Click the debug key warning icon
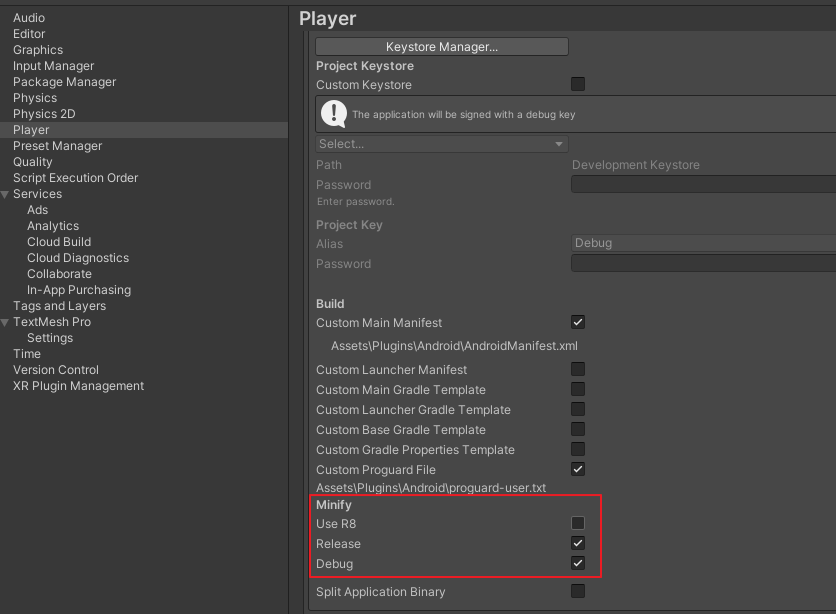 pyautogui.click(x=334, y=114)
